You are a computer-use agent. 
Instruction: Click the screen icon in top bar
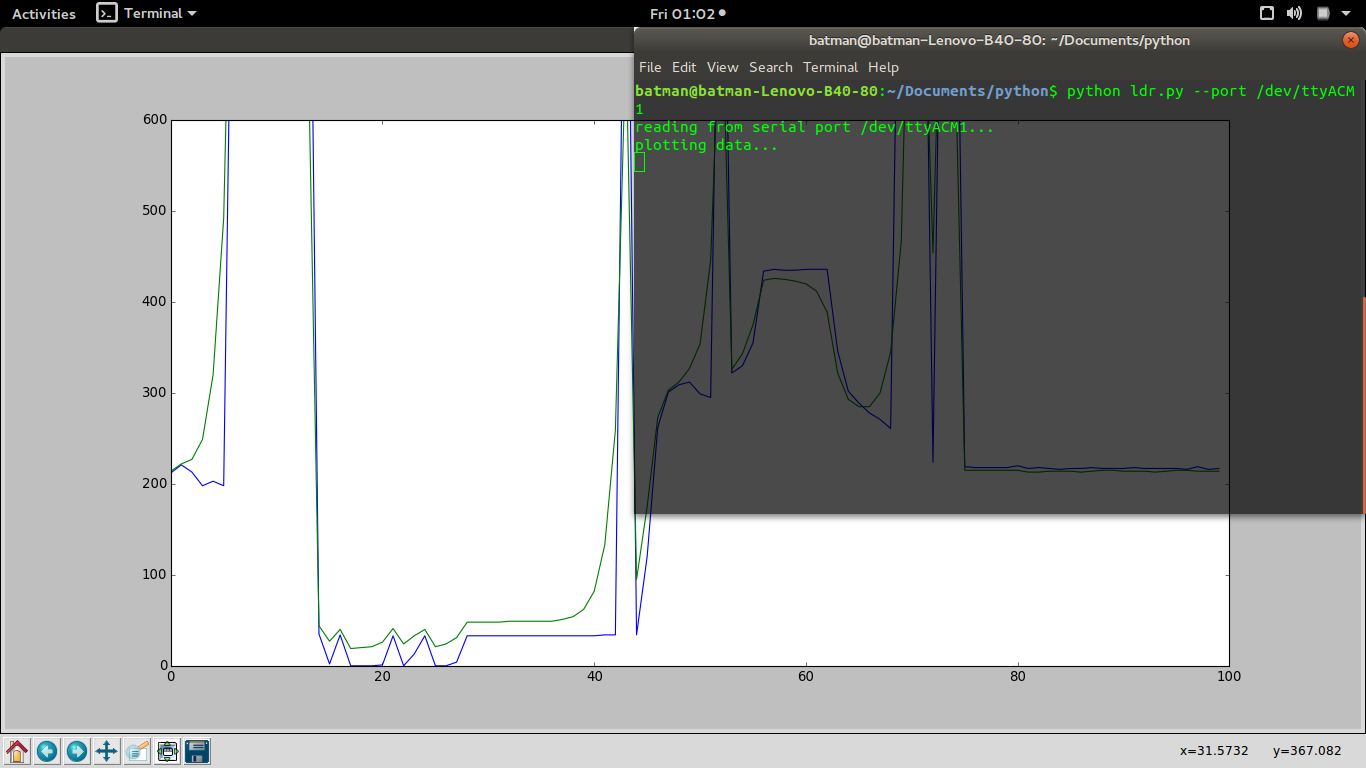[1266, 13]
